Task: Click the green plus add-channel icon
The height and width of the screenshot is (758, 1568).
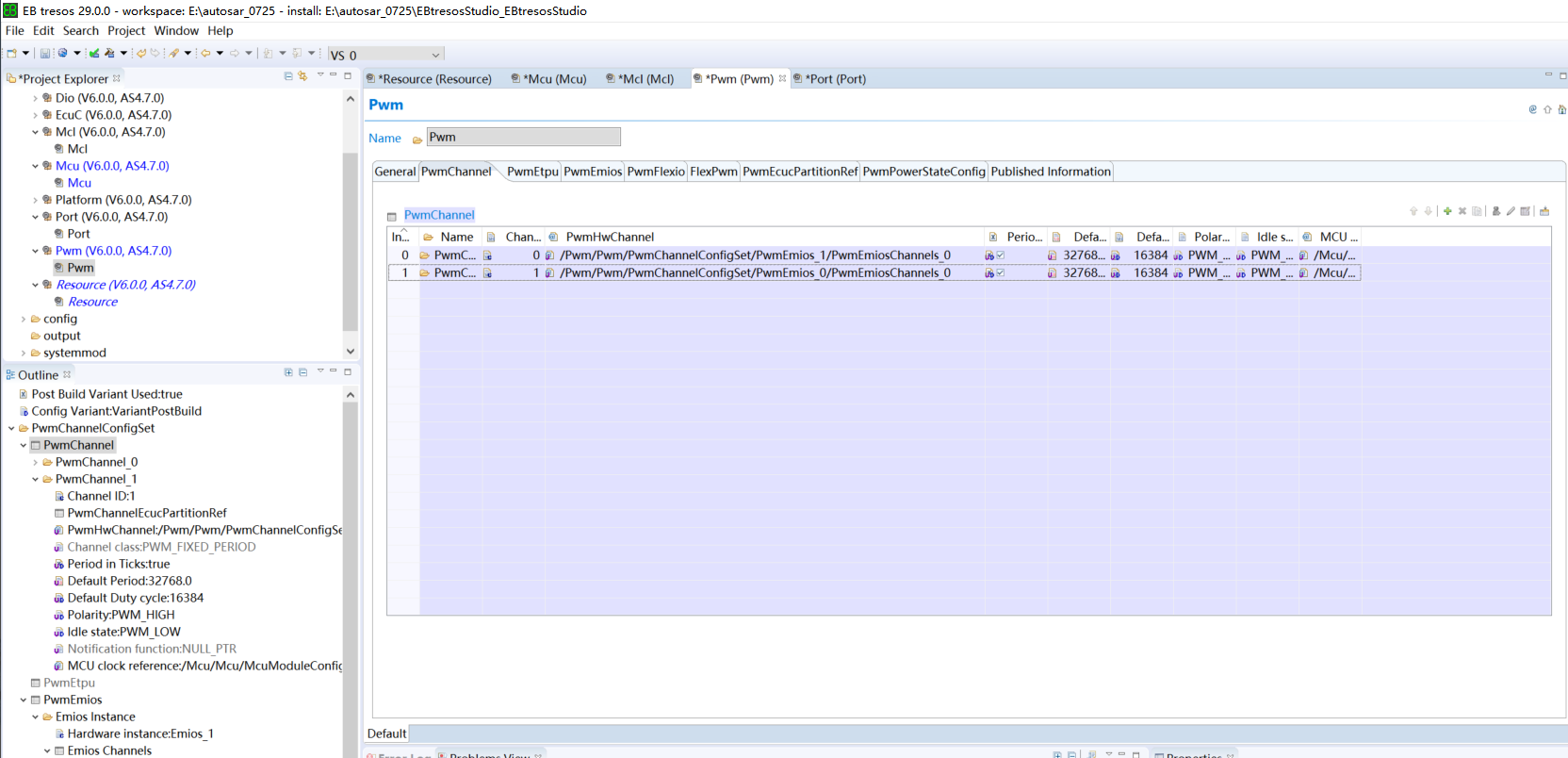Action: pyautogui.click(x=1447, y=211)
